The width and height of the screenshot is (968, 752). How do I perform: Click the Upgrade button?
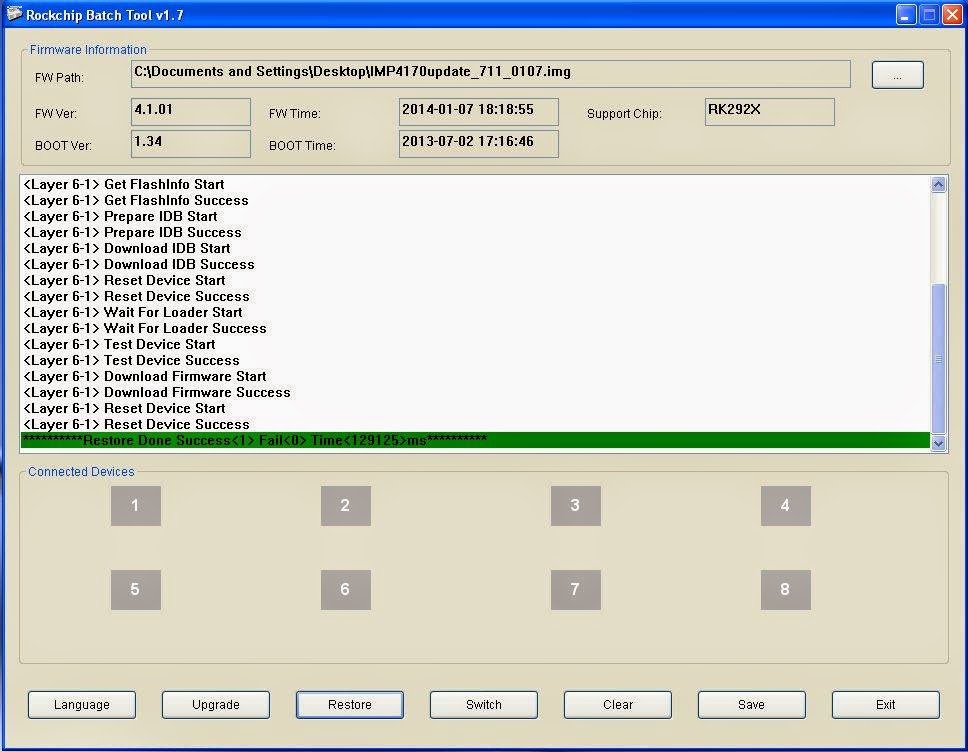215,704
